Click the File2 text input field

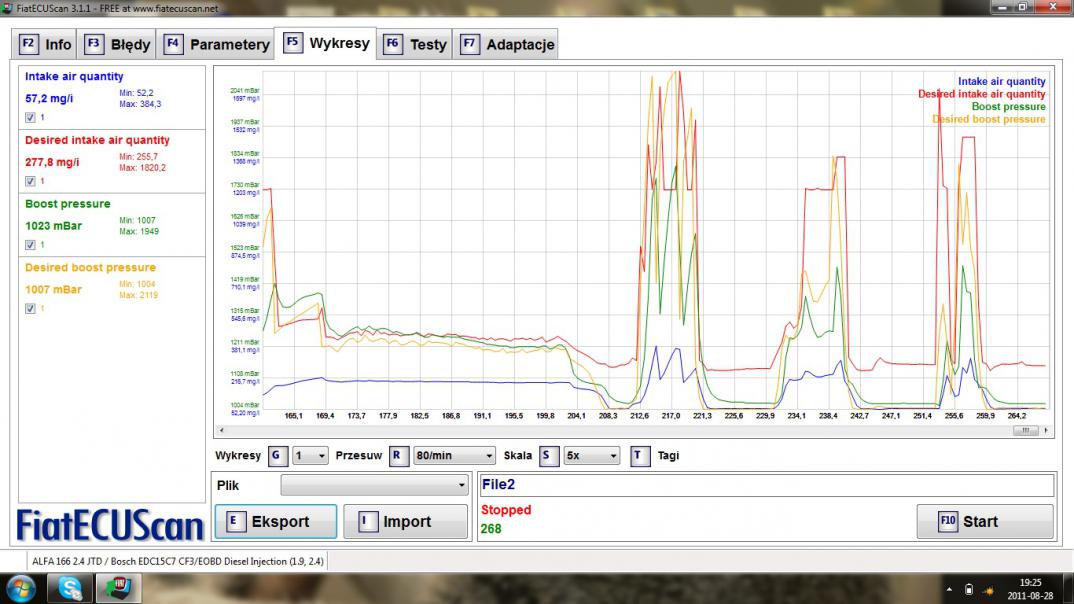coord(765,485)
